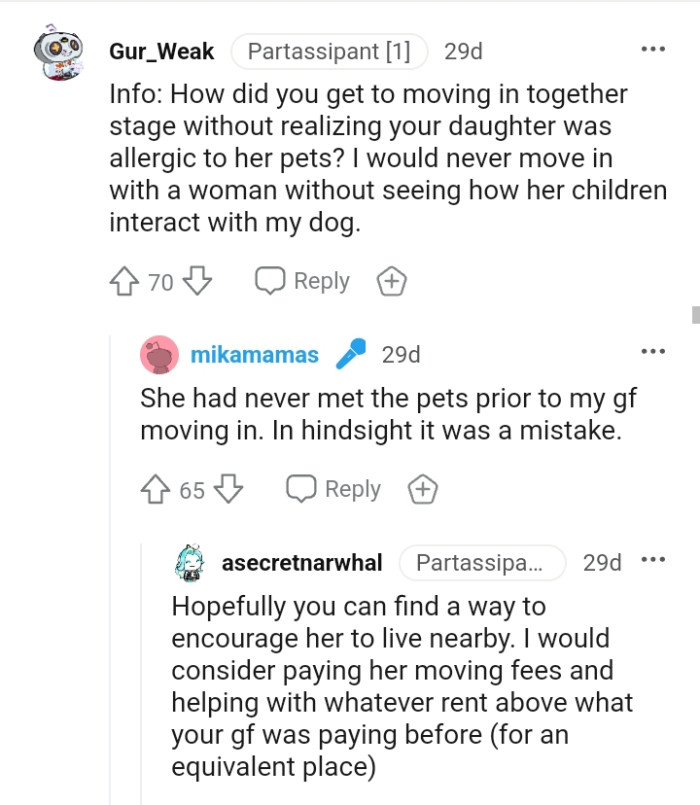The height and width of the screenshot is (805, 700).
Task: Toggle the Partassipant [1] flair badge
Action: tap(329, 51)
